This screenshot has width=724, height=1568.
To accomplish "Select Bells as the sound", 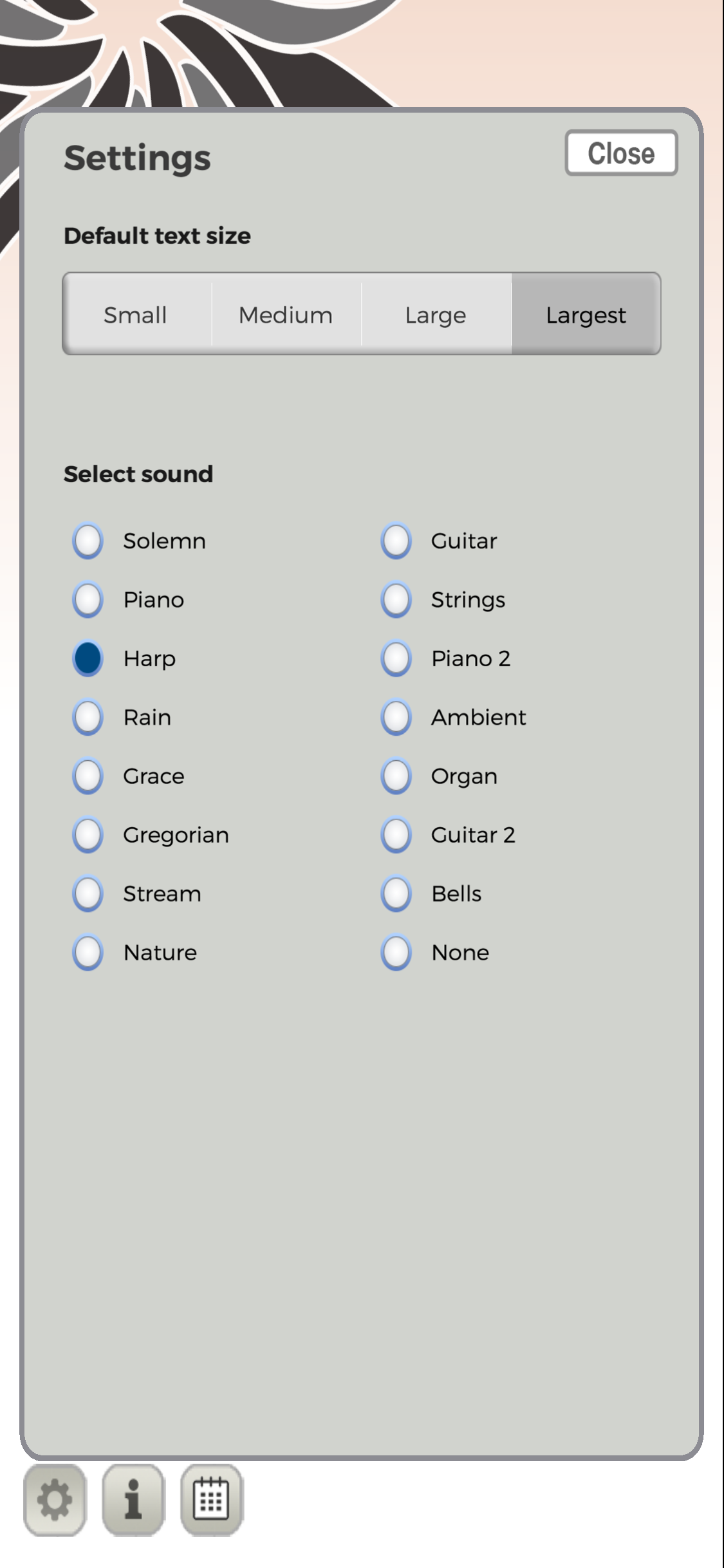I will [x=396, y=893].
